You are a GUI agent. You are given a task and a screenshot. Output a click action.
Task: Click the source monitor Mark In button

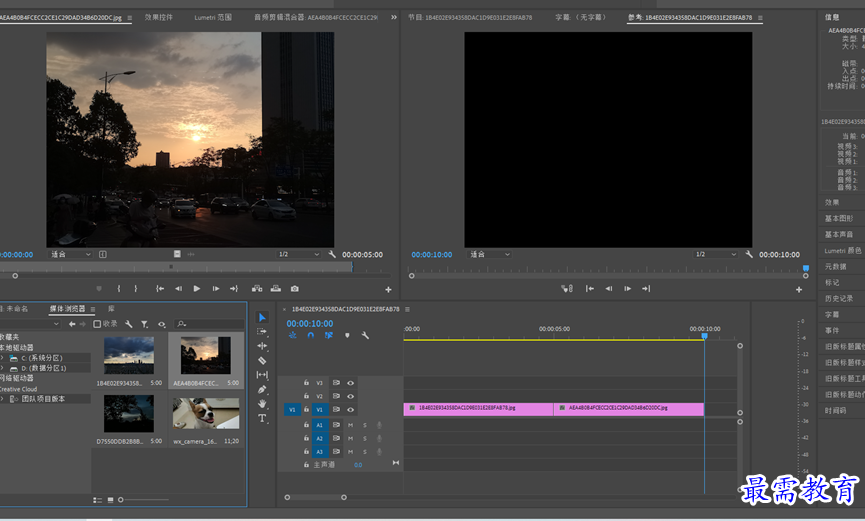119,289
